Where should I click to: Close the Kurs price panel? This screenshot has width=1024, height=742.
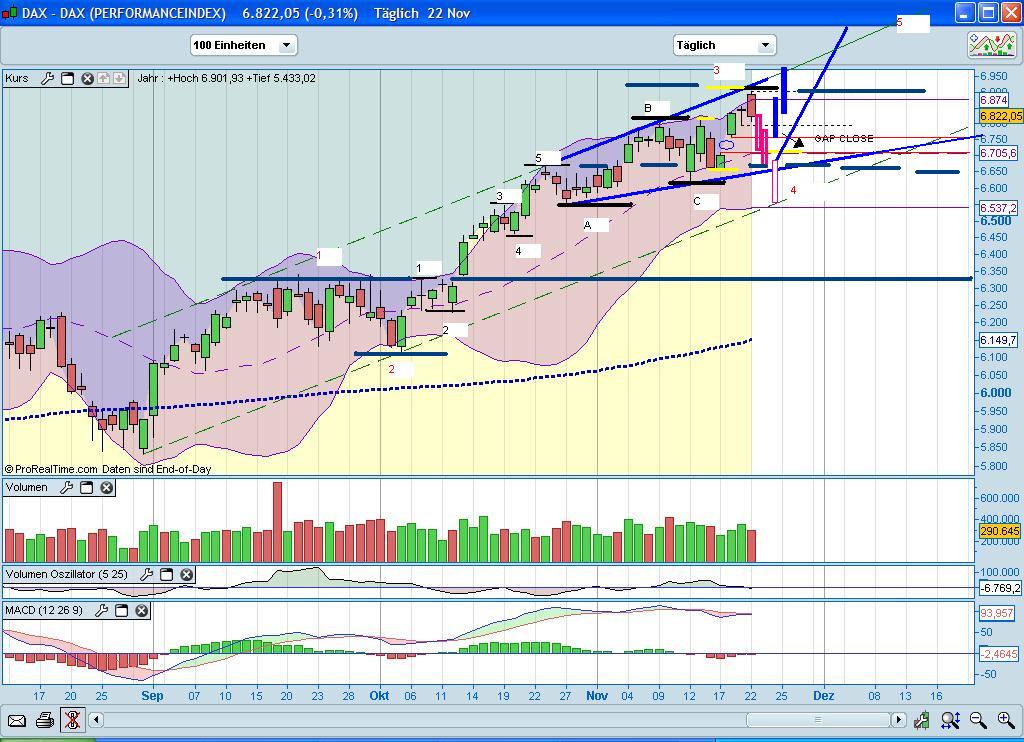pos(87,78)
